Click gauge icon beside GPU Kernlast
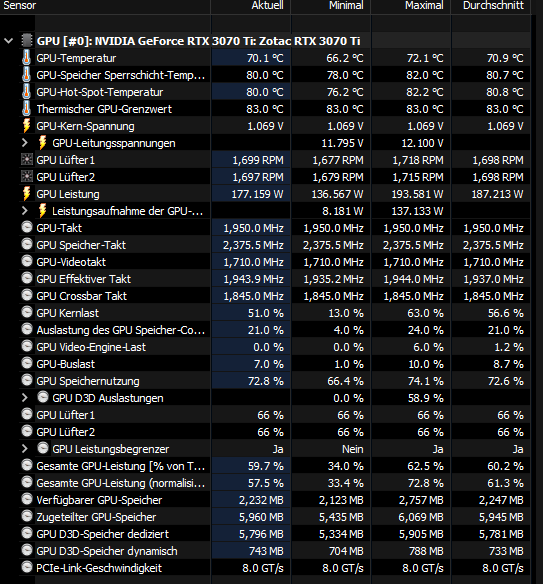Viewport: 543px width, 584px height. (x=27, y=312)
